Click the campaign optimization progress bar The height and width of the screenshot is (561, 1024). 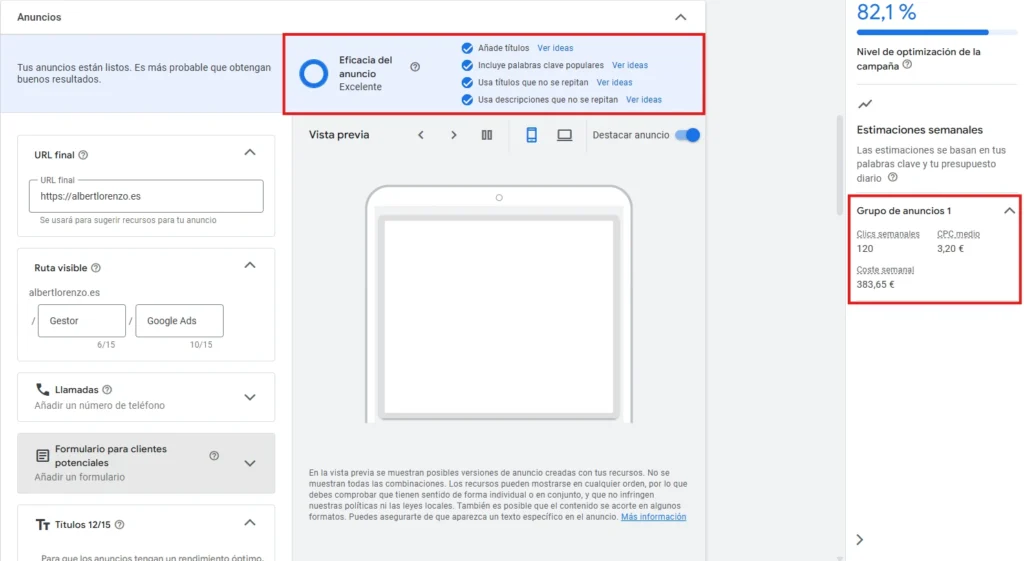[922, 33]
